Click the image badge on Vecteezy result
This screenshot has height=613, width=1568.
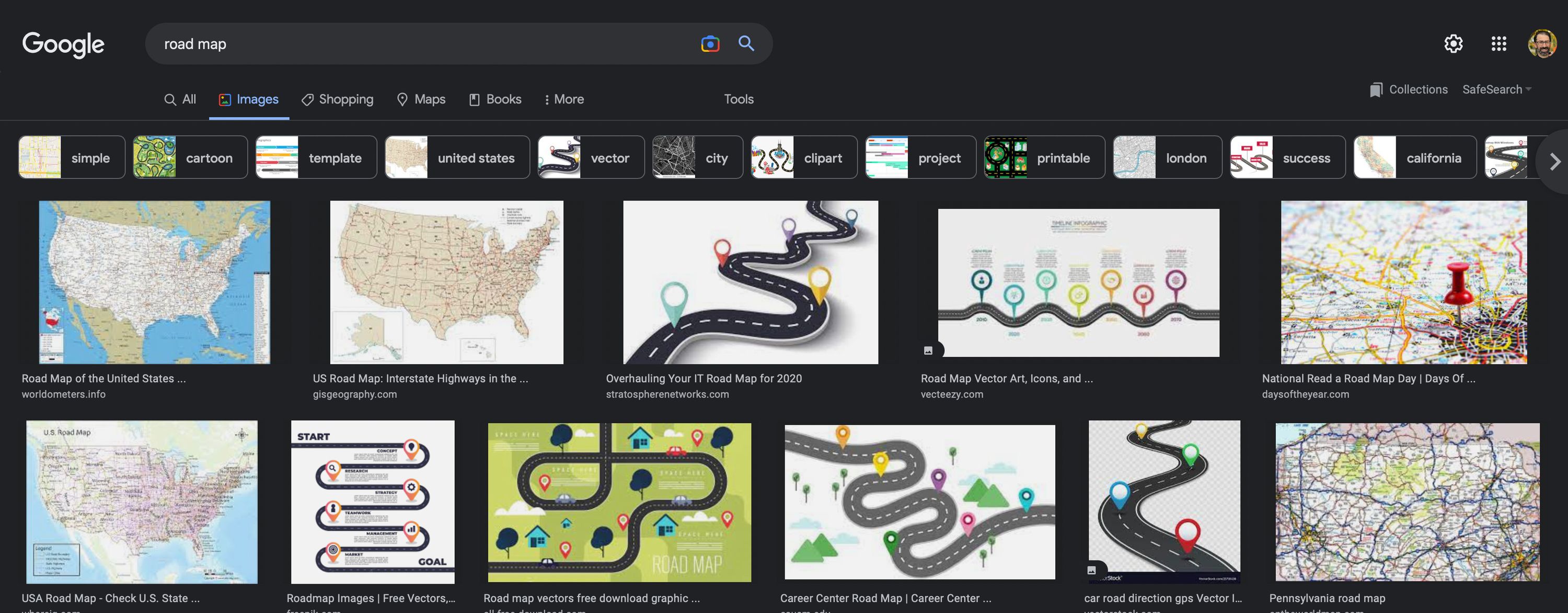928,350
